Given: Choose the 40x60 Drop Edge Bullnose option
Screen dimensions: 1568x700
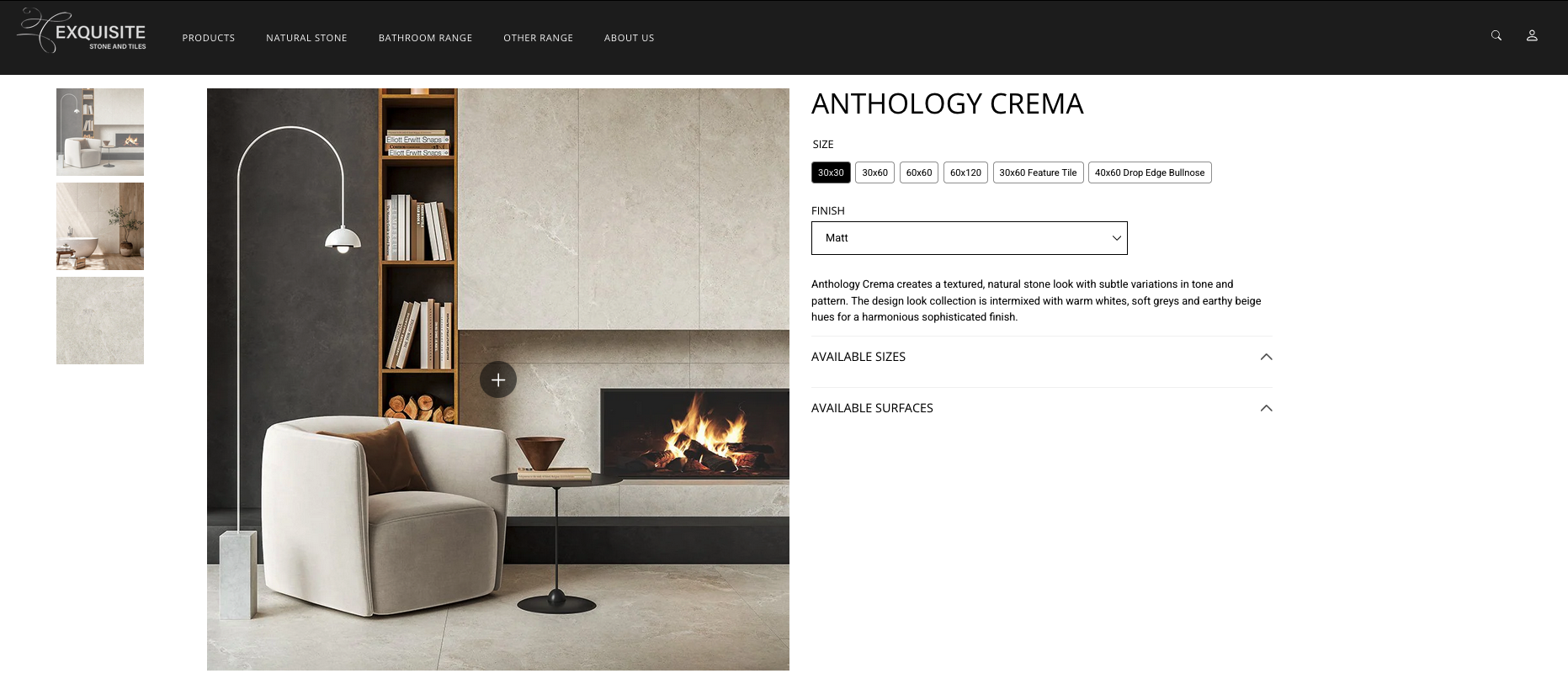Looking at the screenshot, I should tap(1150, 172).
